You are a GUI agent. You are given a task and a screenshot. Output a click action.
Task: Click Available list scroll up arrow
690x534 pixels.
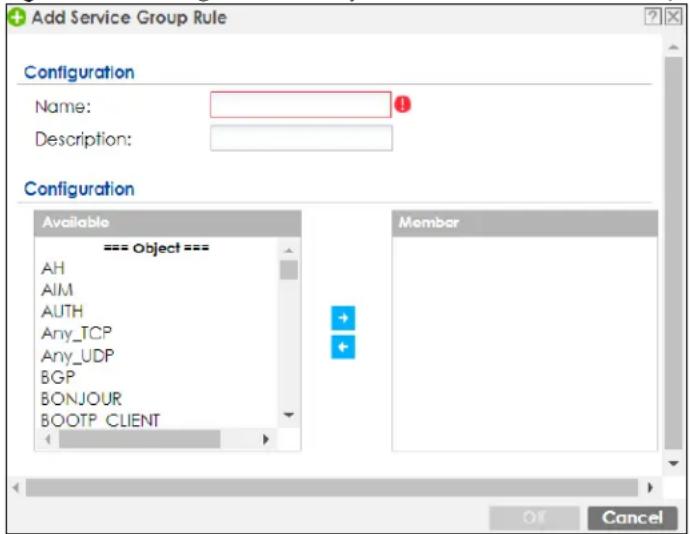tap(289, 250)
